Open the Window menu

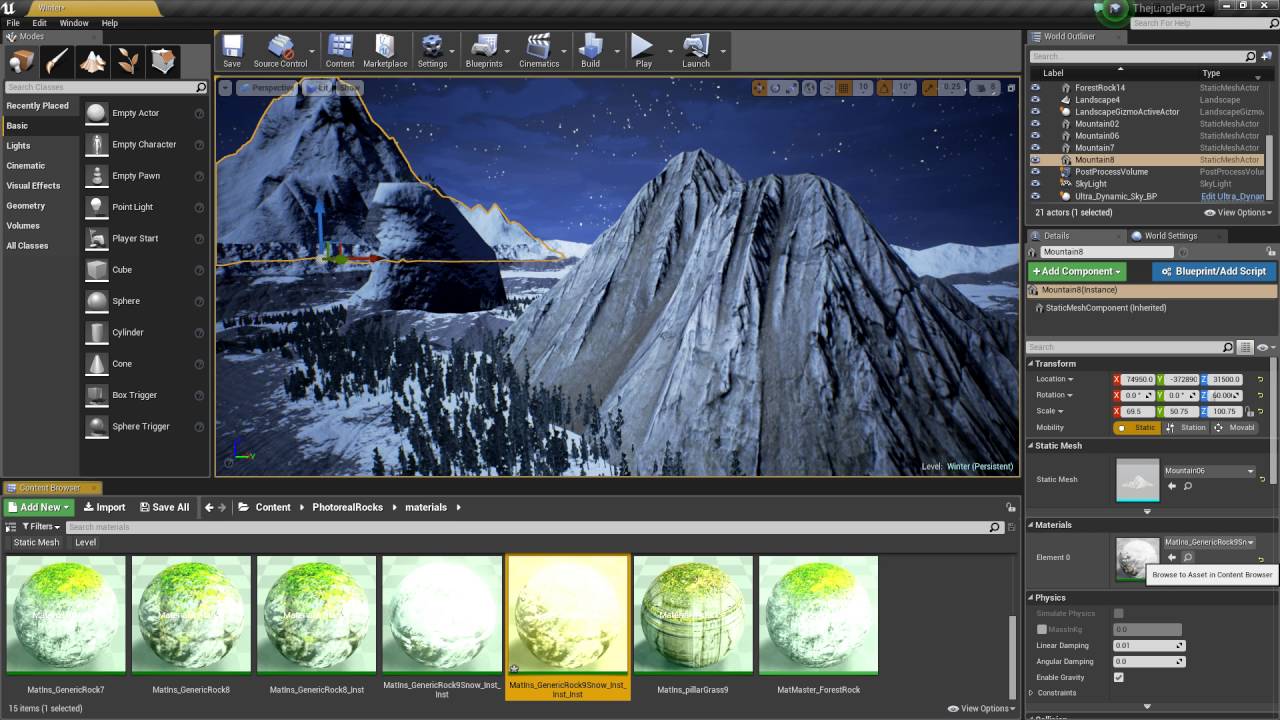click(x=74, y=23)
